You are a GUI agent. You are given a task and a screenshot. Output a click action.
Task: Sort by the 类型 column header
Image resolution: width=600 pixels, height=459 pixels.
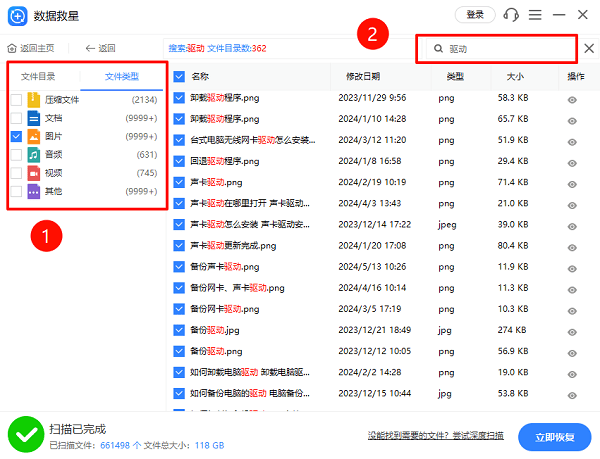[x=455, y=76]
